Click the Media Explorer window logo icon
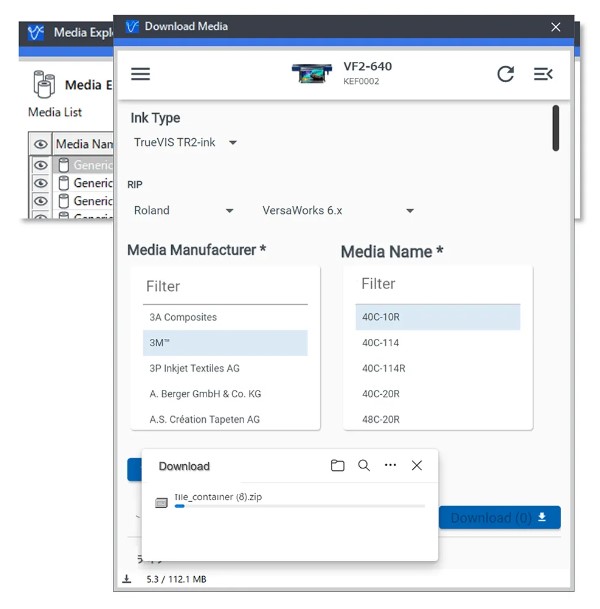Image resolution: width=600 pixels, height=609 pixels. 36,33
